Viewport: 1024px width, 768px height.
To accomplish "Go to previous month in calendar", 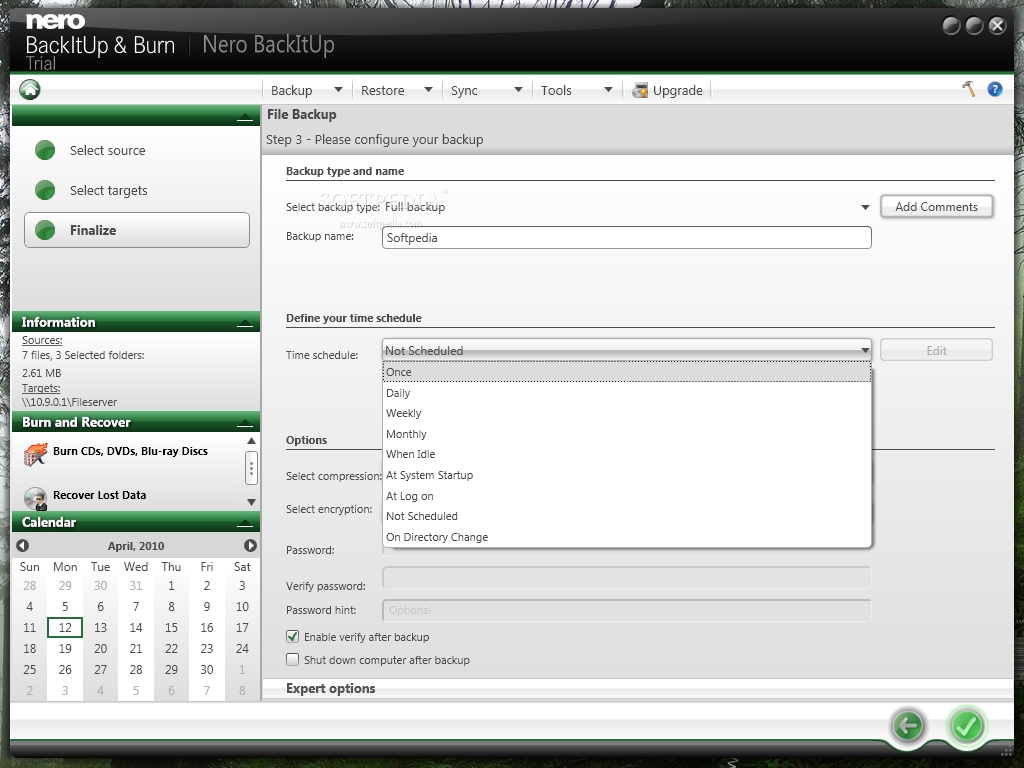I will tap(22, 545).
